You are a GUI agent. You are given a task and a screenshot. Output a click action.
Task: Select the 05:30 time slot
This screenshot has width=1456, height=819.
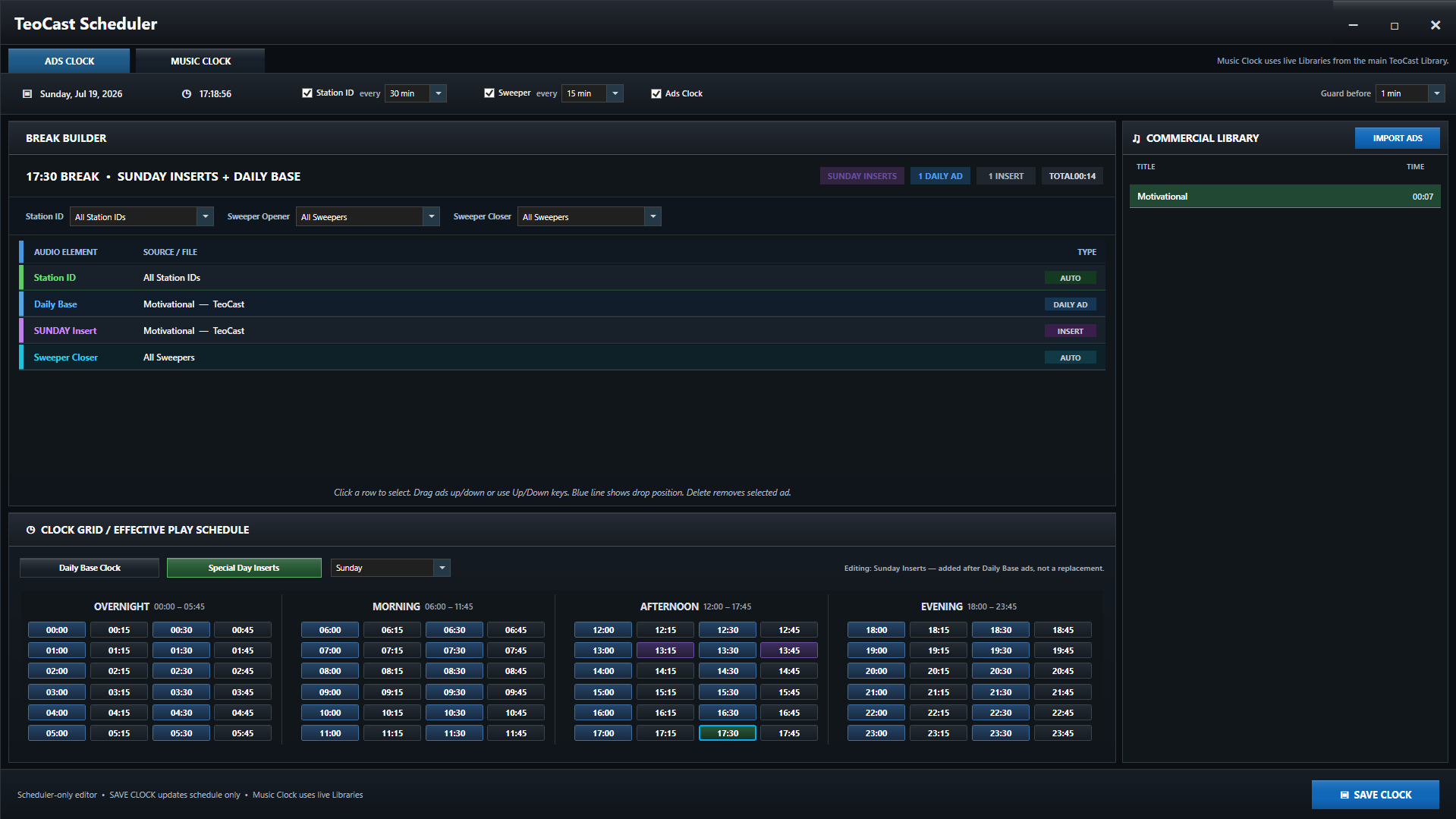(181, 733)
